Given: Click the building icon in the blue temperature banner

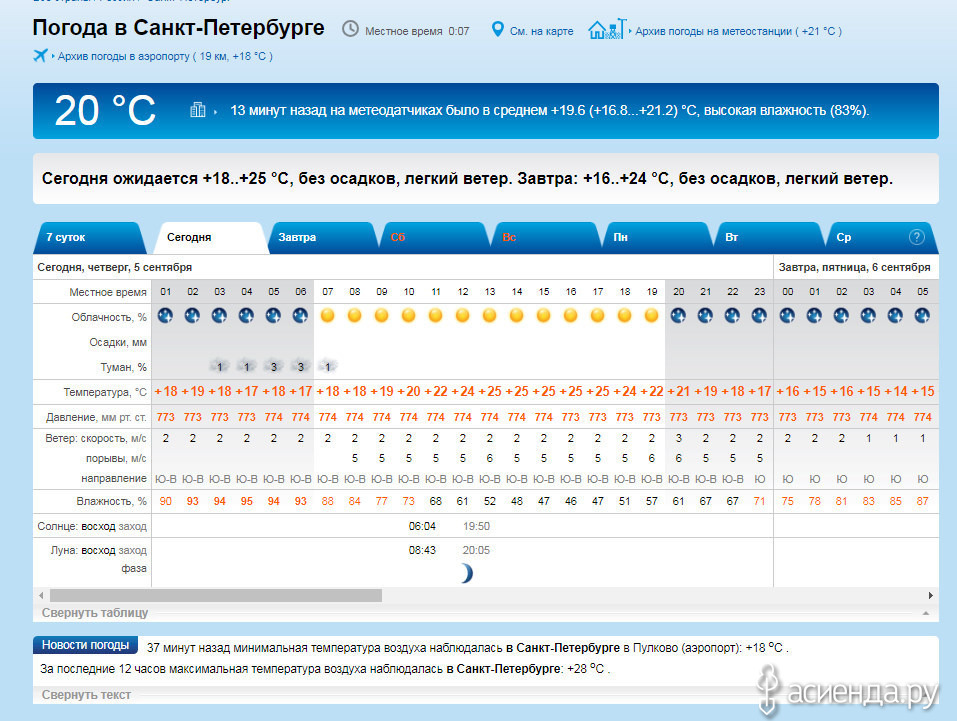Looking at the screenshot, I should pyautogui.click(x=198, y=110).
